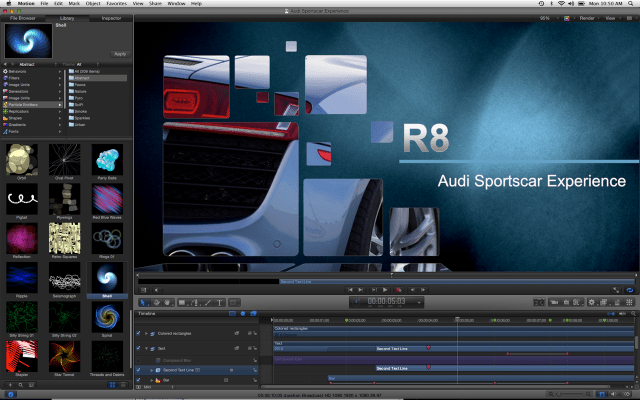The height and width of the screenshot is (400, 640).
Task: Toggle the Text group visibility checkbox
Action: (x=138, y=346)
